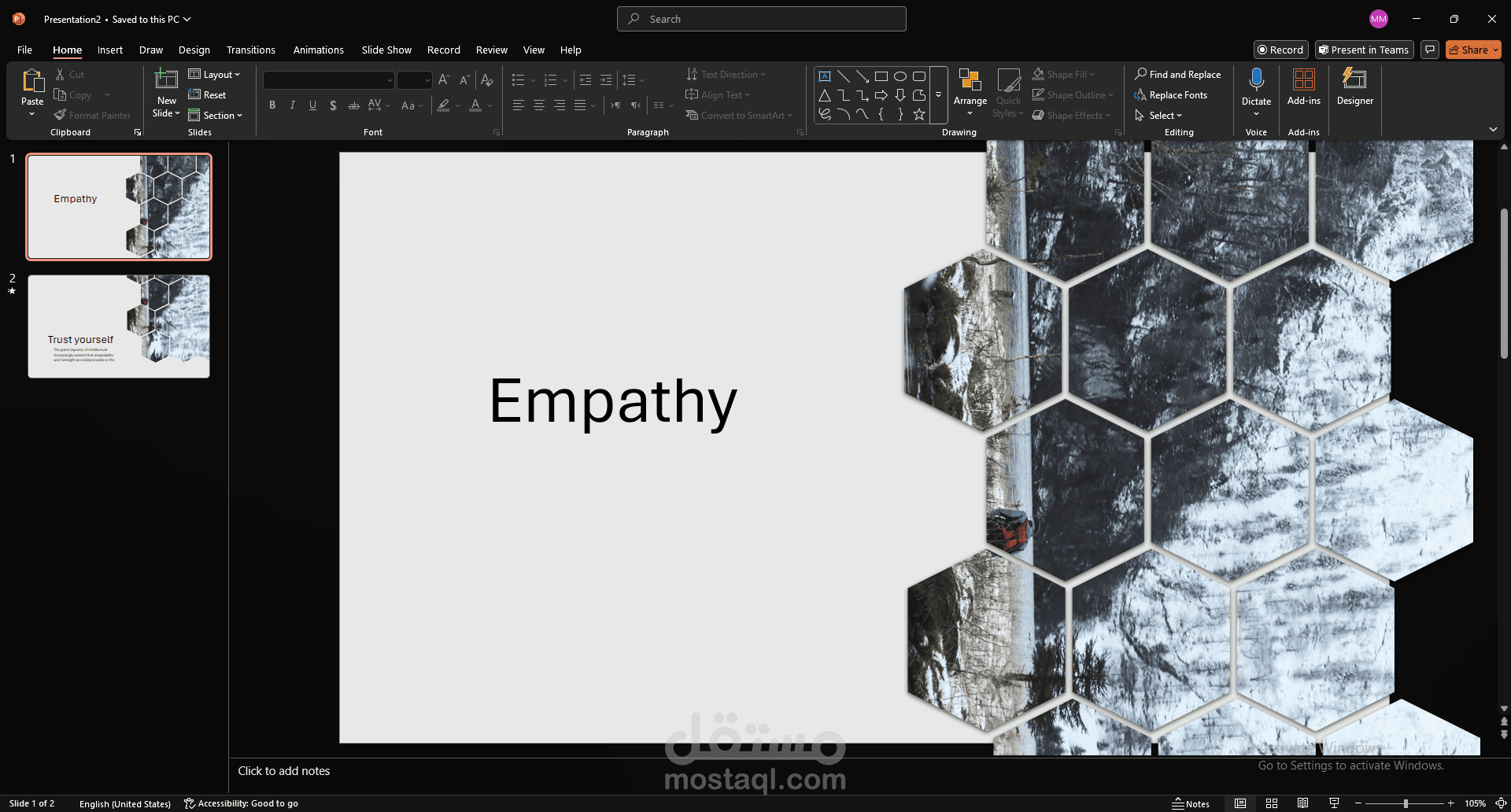Click the Format Painter brush

tap(60, 115)
